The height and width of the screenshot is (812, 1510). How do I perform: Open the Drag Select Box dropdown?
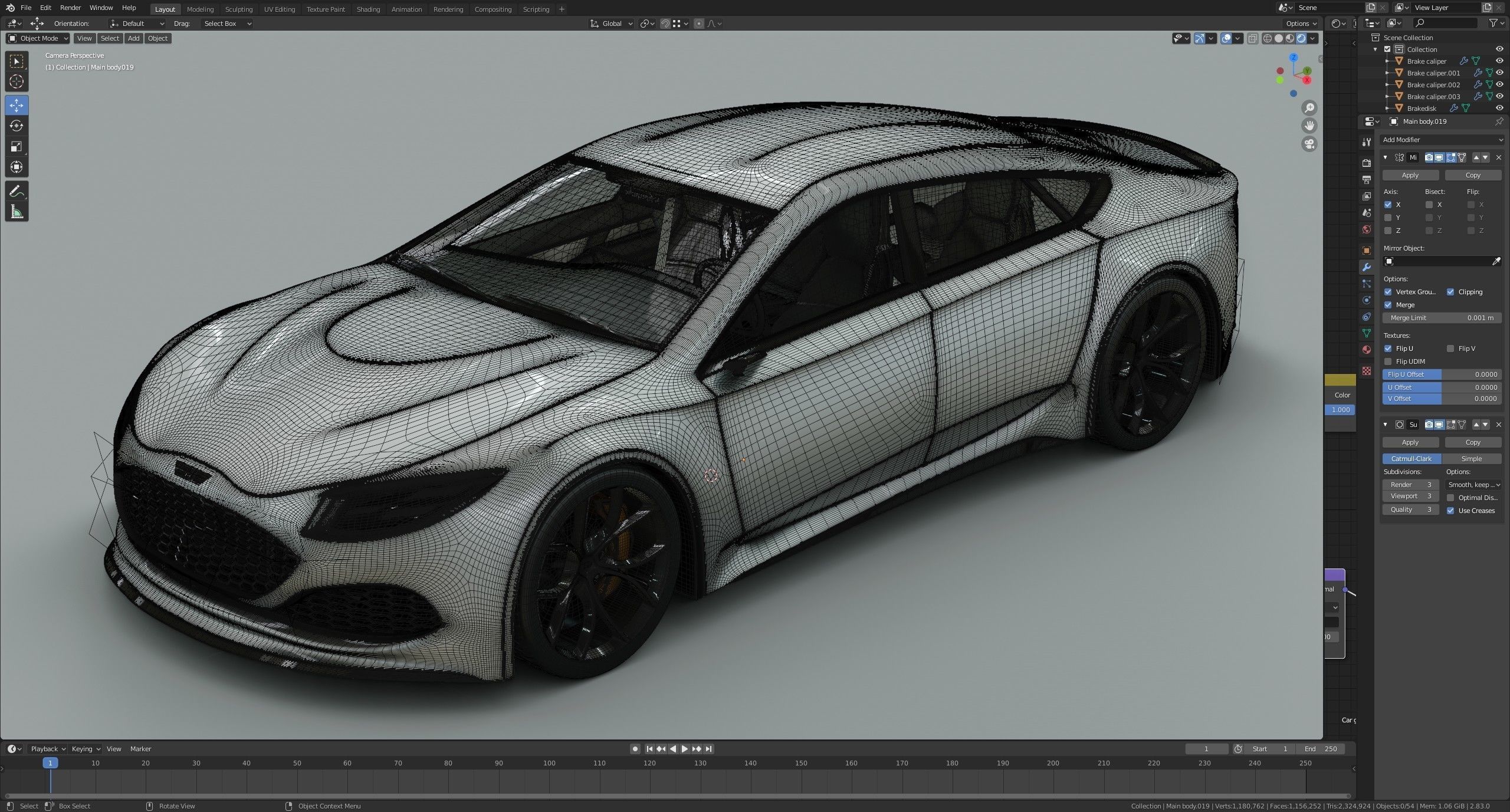[x=226, y=24]
